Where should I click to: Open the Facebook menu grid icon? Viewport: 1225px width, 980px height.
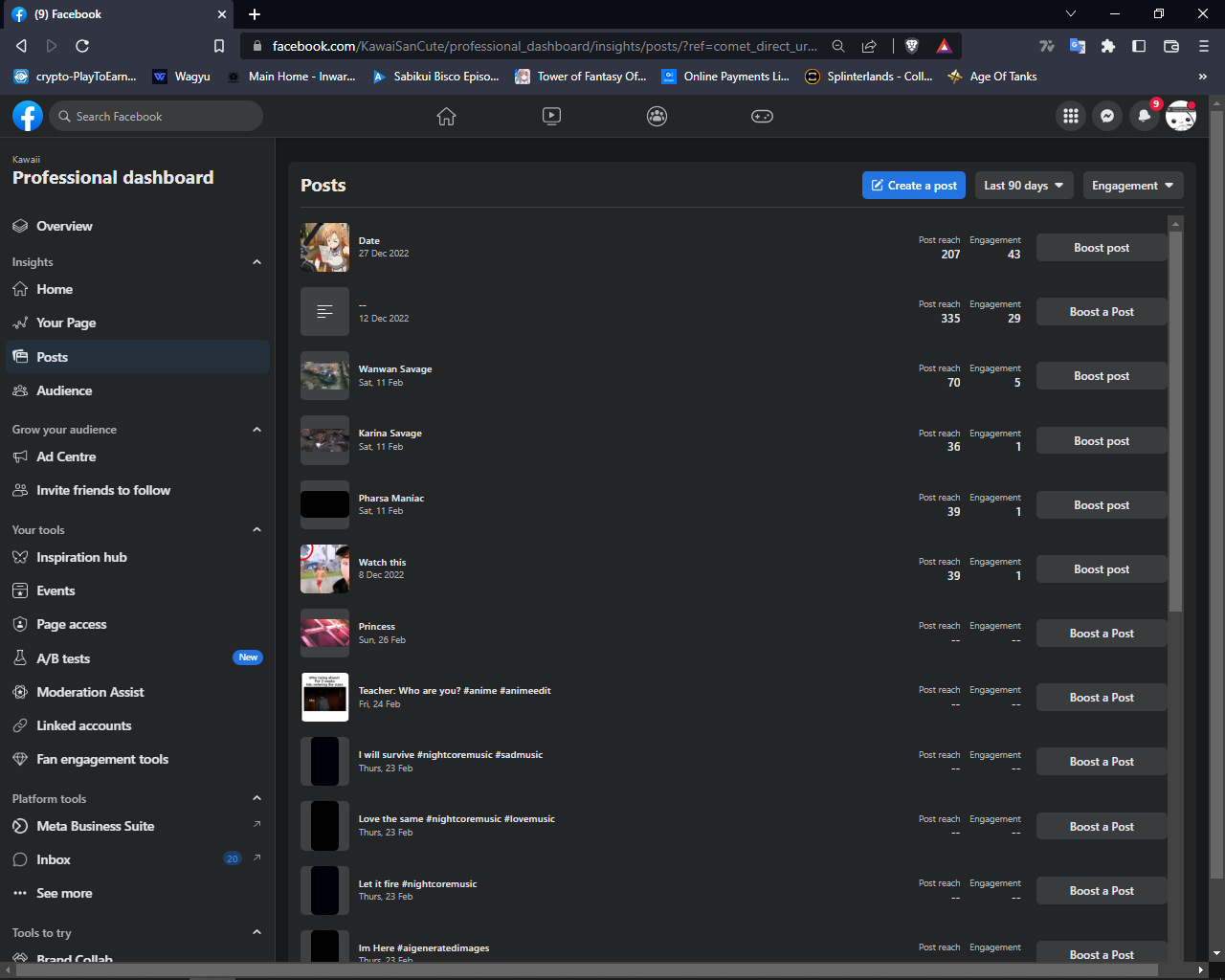click(x=1071, y=116)
